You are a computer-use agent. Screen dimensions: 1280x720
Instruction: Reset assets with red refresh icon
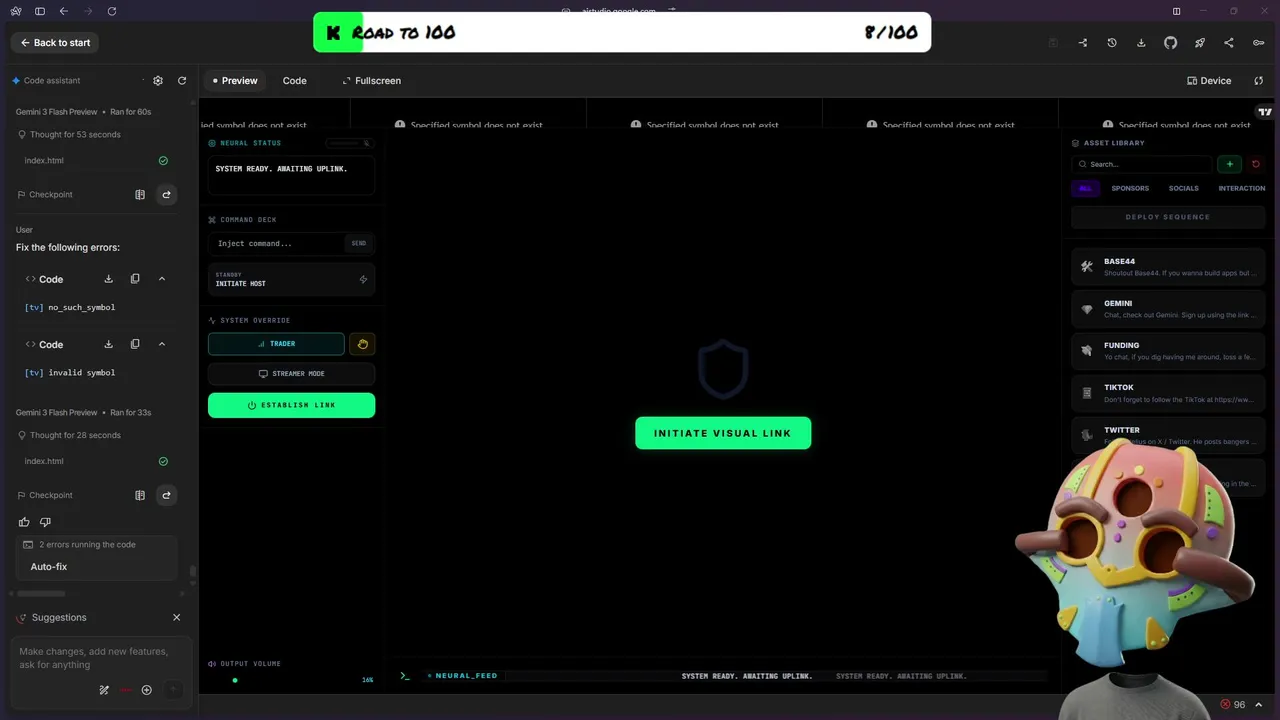point(1256,164)
